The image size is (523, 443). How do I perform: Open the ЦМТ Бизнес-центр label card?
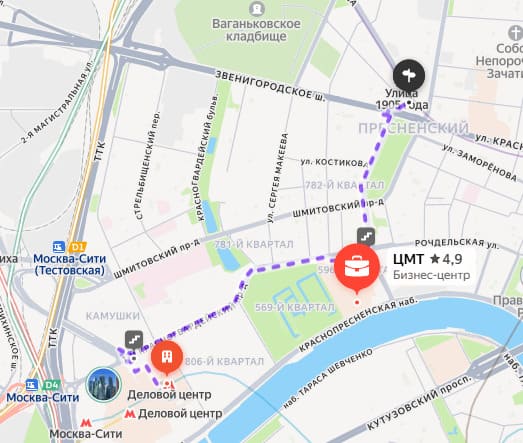432,267
